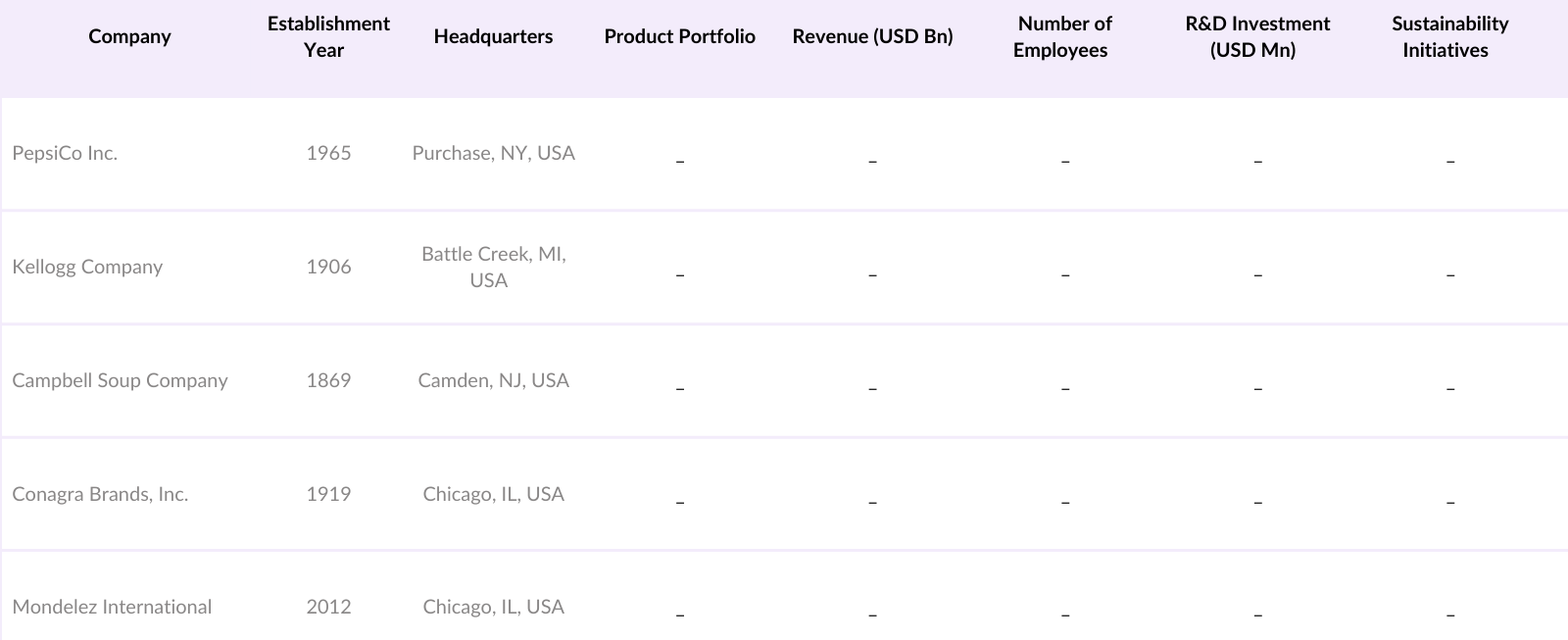Select the Headquarters column header

point(493,36)
